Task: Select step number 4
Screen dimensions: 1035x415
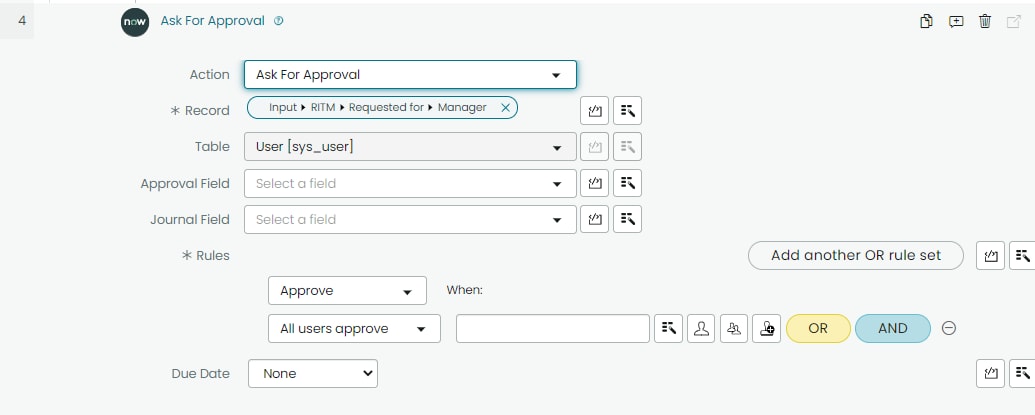Action: pyautogui.click(x=22, y=20)
